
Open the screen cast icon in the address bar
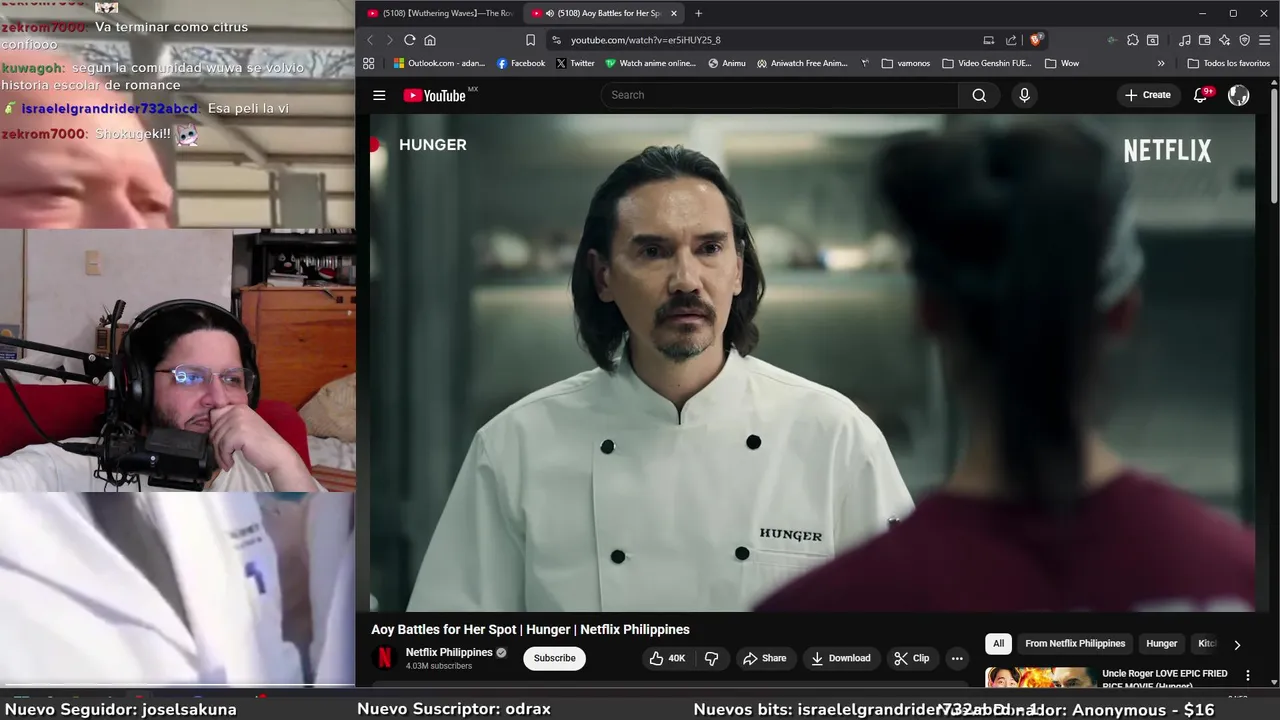pos(989,40)
